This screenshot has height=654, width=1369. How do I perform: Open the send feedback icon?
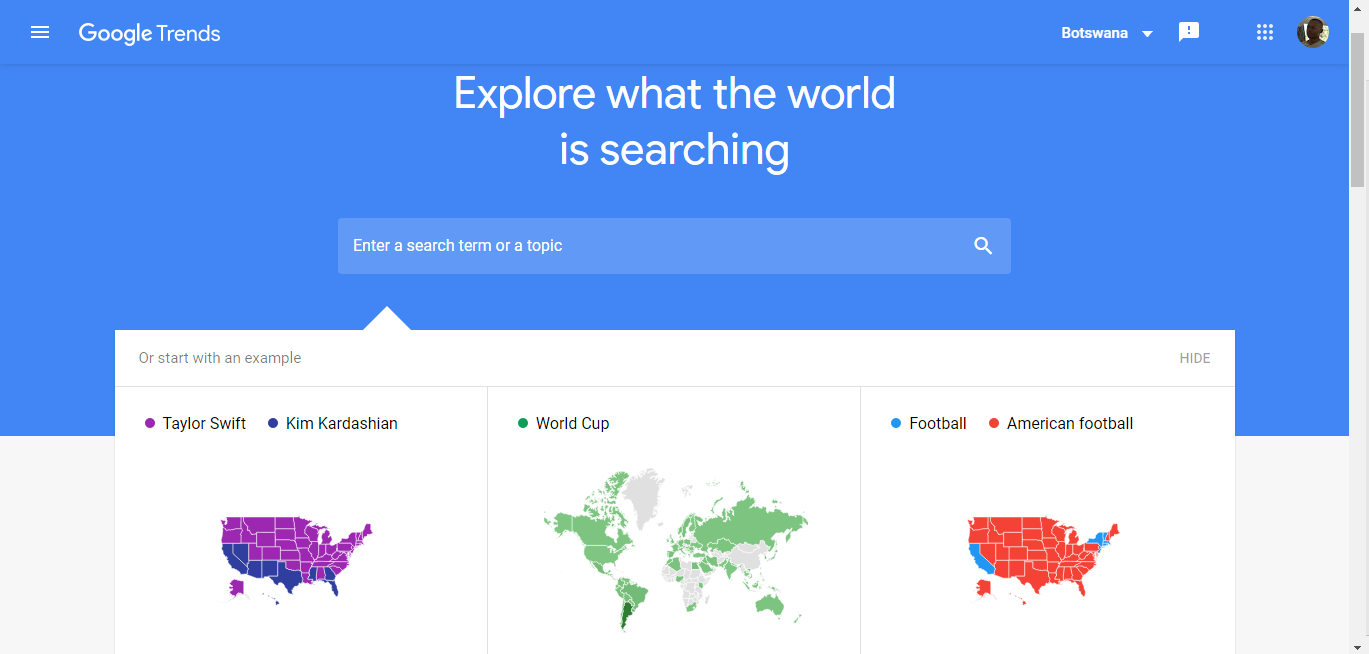coord(1189,33)
